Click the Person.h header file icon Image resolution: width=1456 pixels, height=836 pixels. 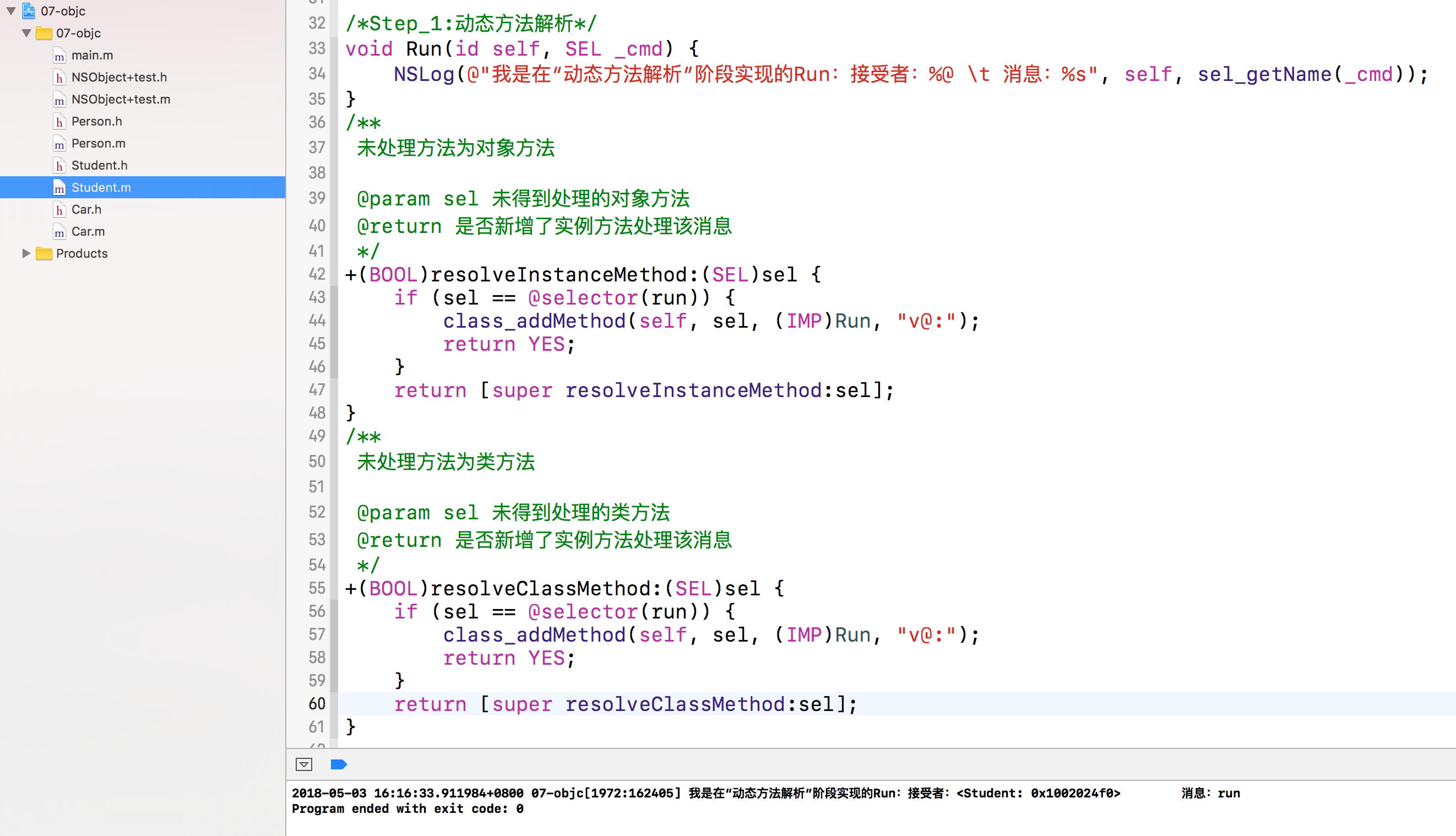pos(59,122)
